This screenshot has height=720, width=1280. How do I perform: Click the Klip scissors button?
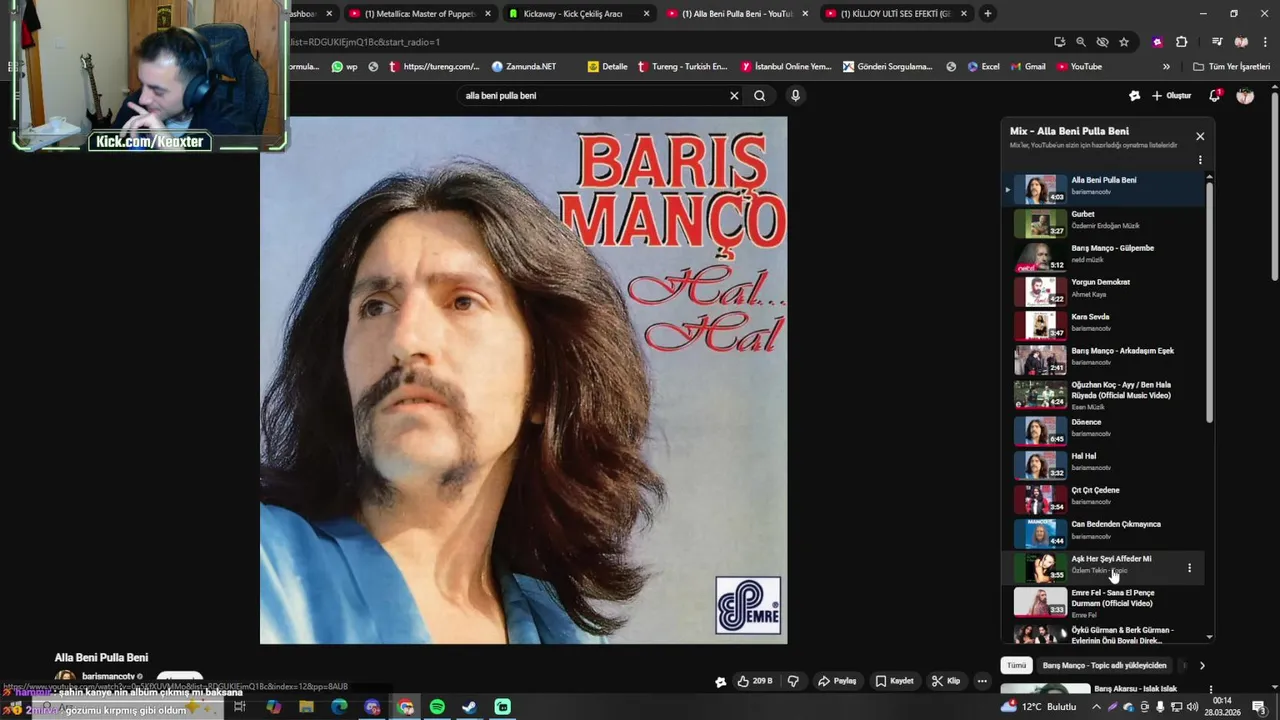945,681
